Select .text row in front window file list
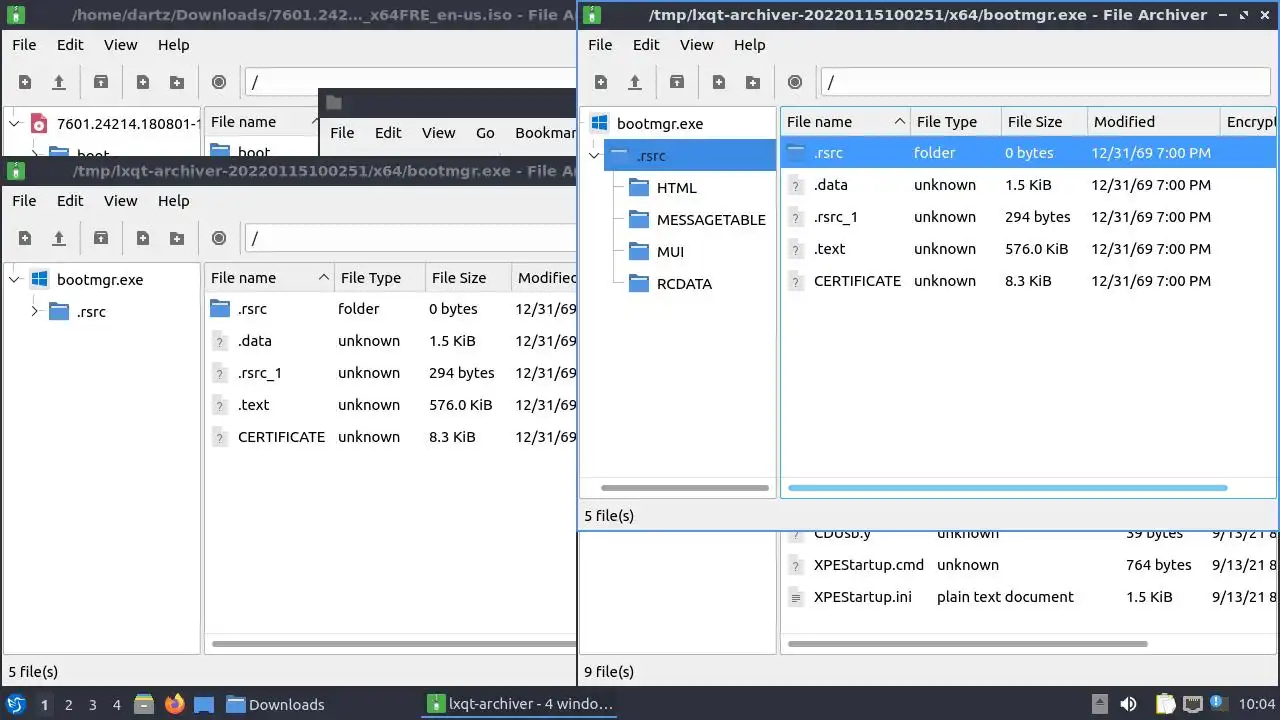 pyautogui.click(x=1028, y=249)
